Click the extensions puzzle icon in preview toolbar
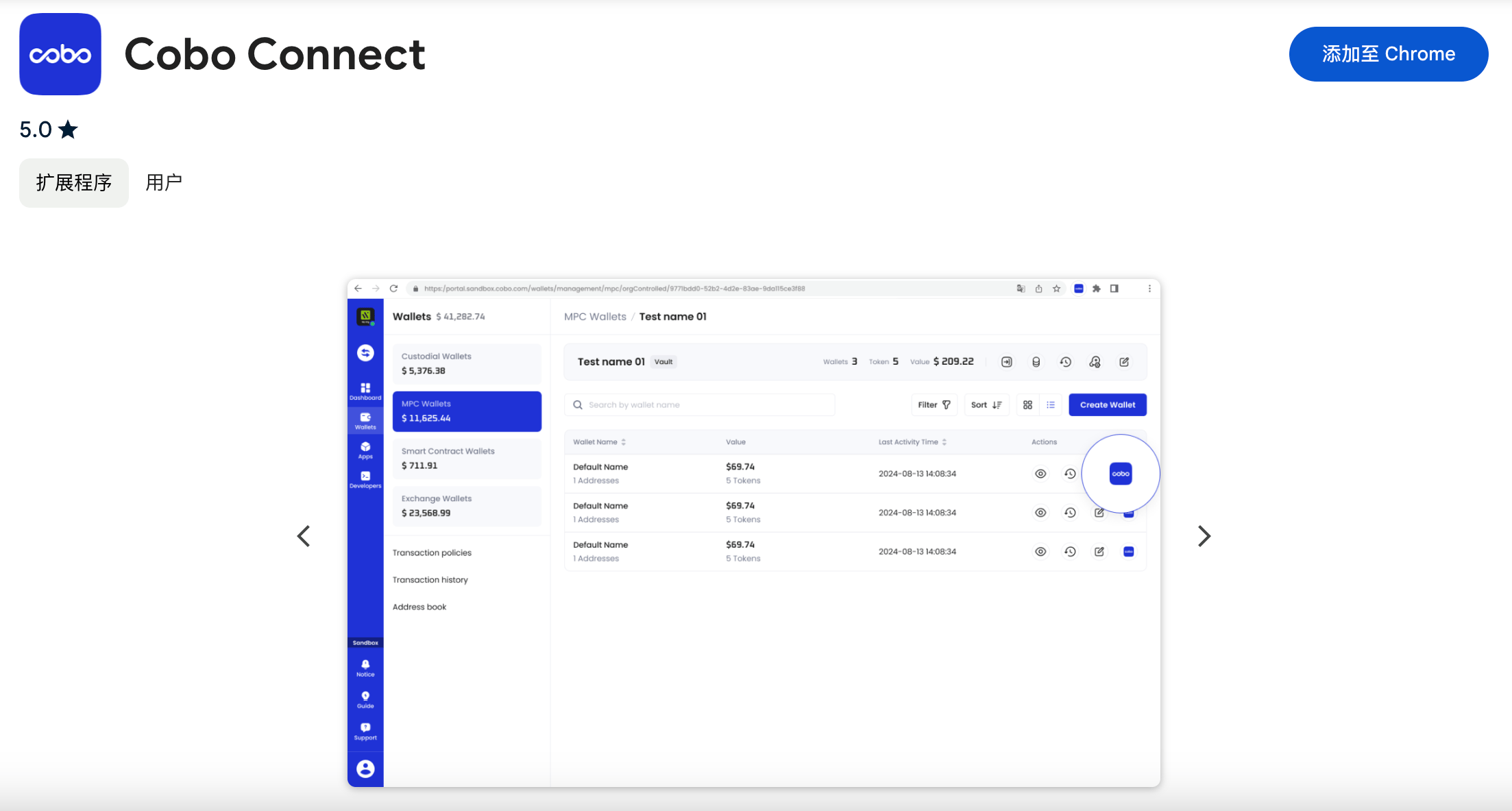The height and width of the screenshot is (811, 1512). pyautogui.click(x=1096, y=289)
